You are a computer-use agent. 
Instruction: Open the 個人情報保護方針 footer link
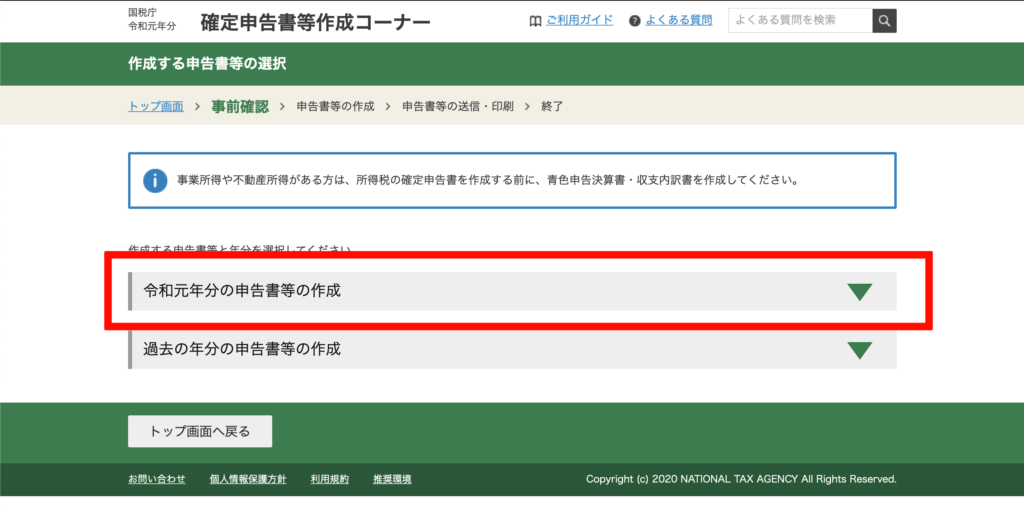[248, 479]
